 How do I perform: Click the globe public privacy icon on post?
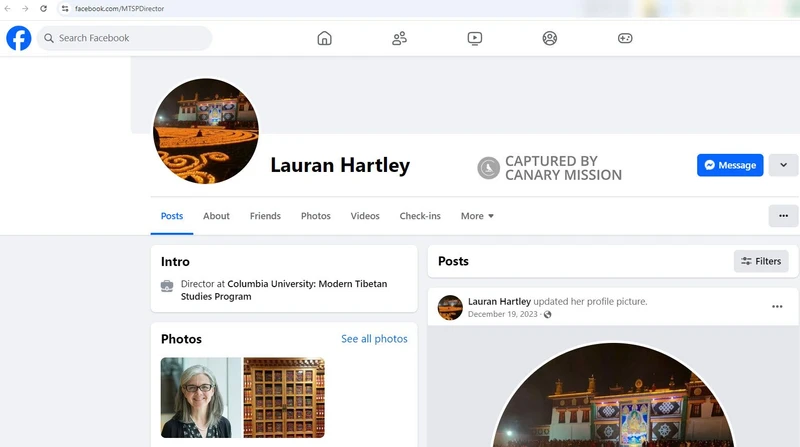[547, 314]
